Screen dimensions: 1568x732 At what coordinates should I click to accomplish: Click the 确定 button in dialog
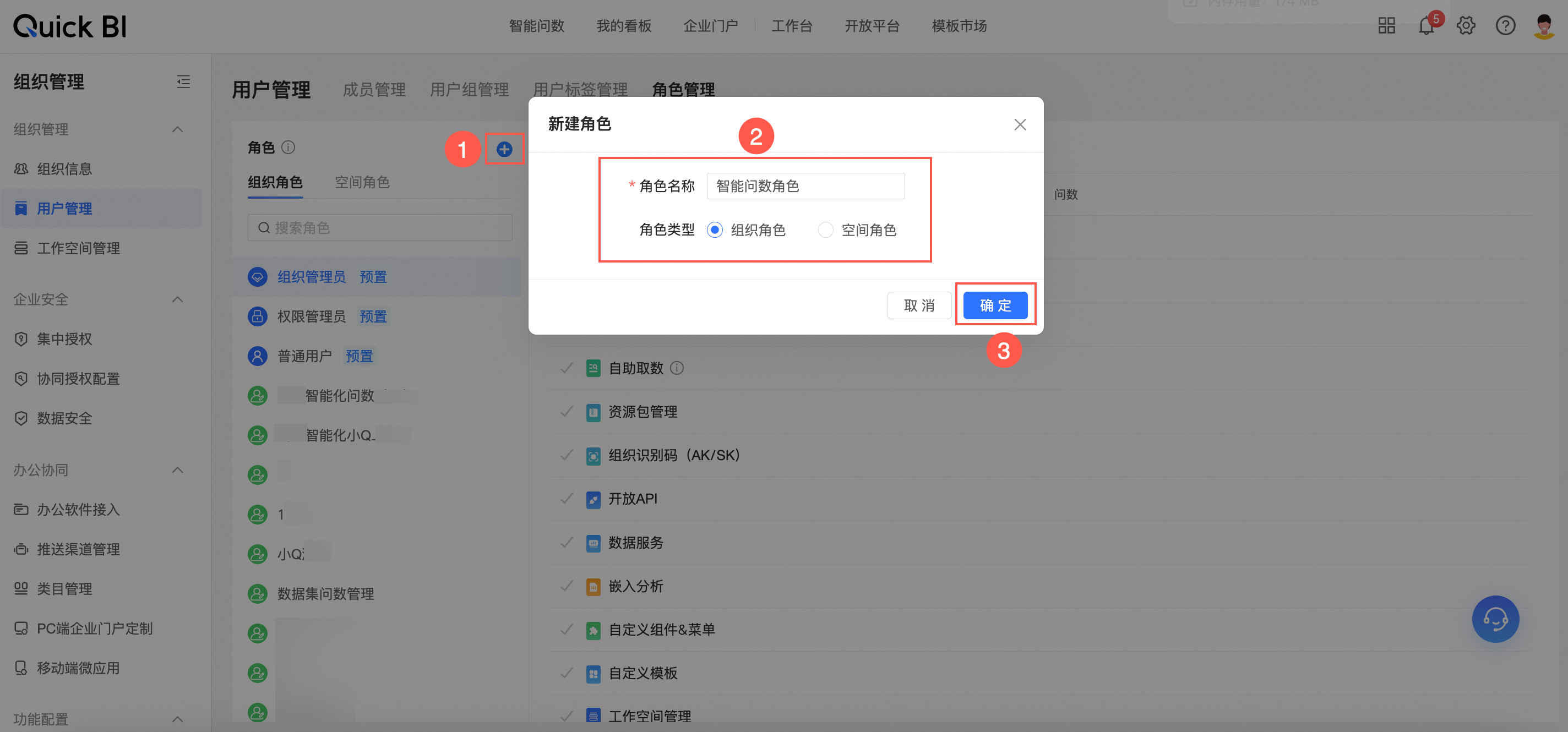coord(995,305)
